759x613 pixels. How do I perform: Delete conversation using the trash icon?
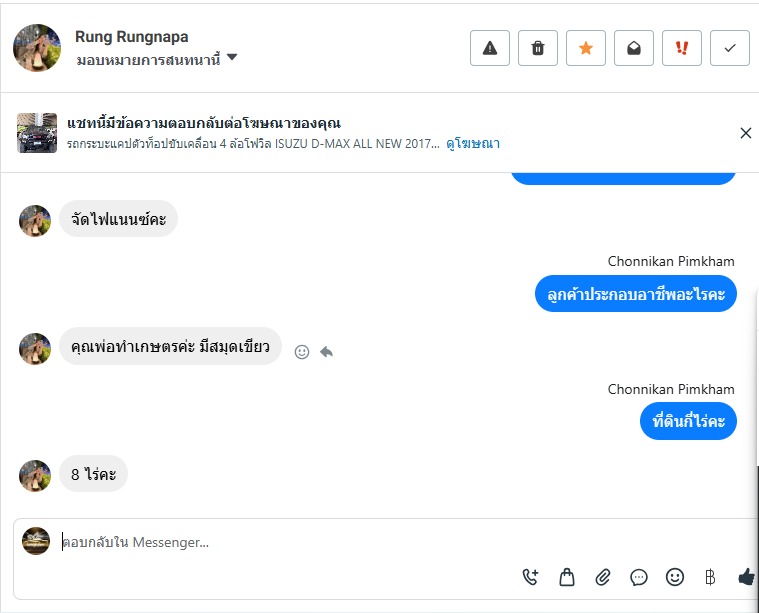(538, 48)
